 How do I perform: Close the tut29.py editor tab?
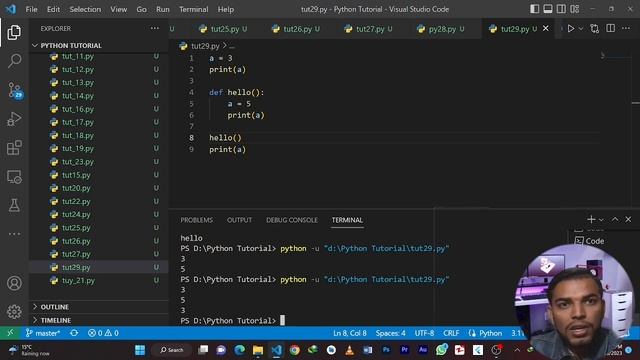[x=546, y=29]
